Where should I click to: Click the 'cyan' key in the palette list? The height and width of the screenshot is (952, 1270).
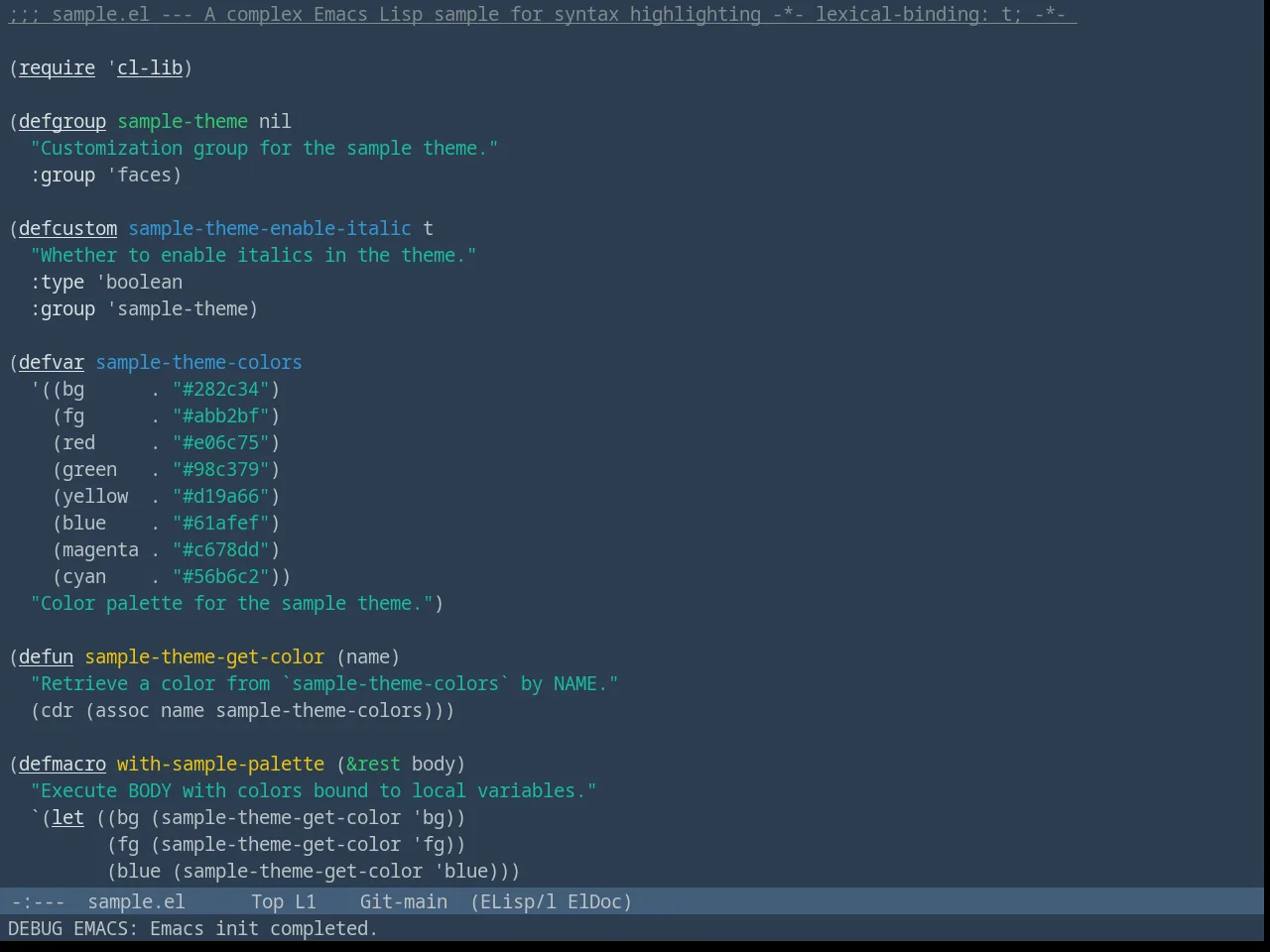(x=84, y=576)
